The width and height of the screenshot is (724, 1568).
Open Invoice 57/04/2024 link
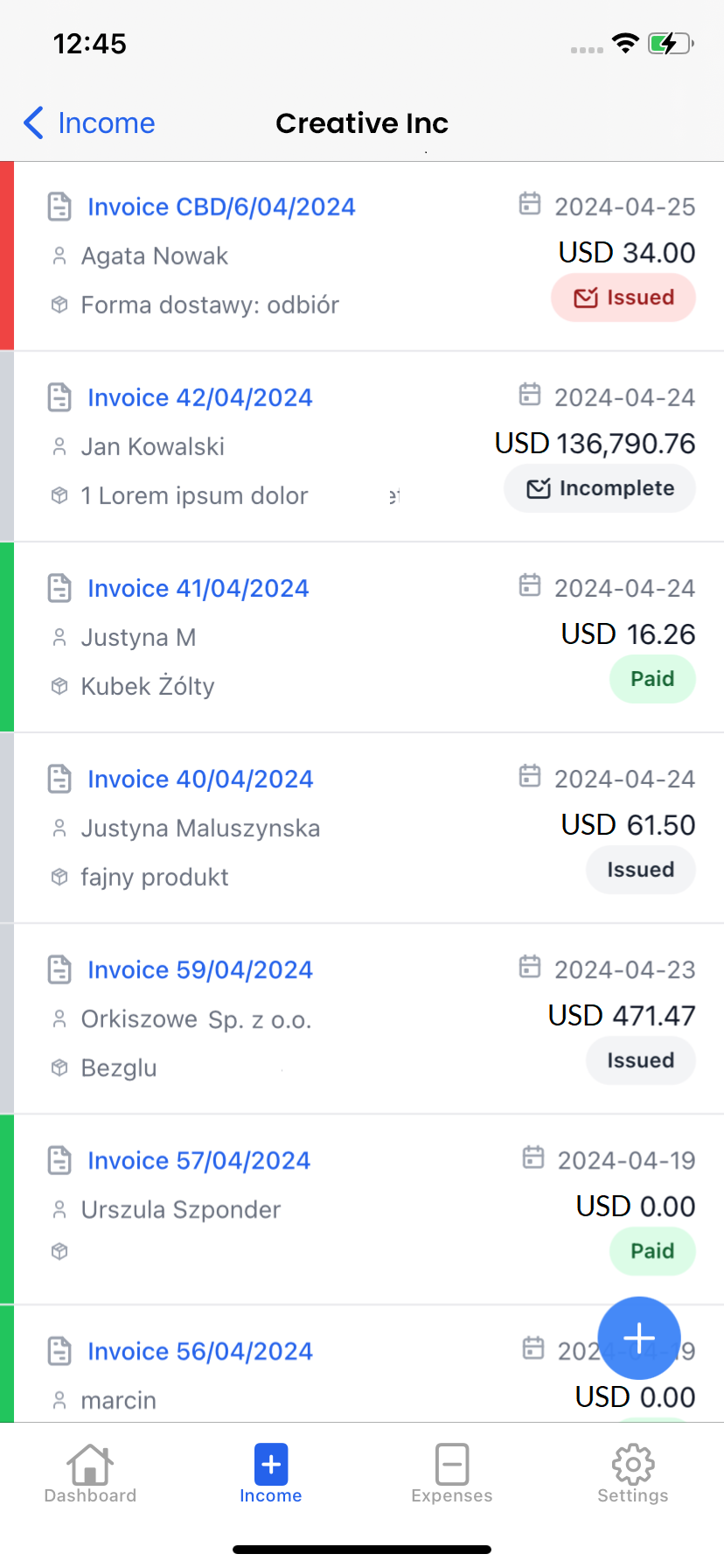click(x=198, y=1161)
